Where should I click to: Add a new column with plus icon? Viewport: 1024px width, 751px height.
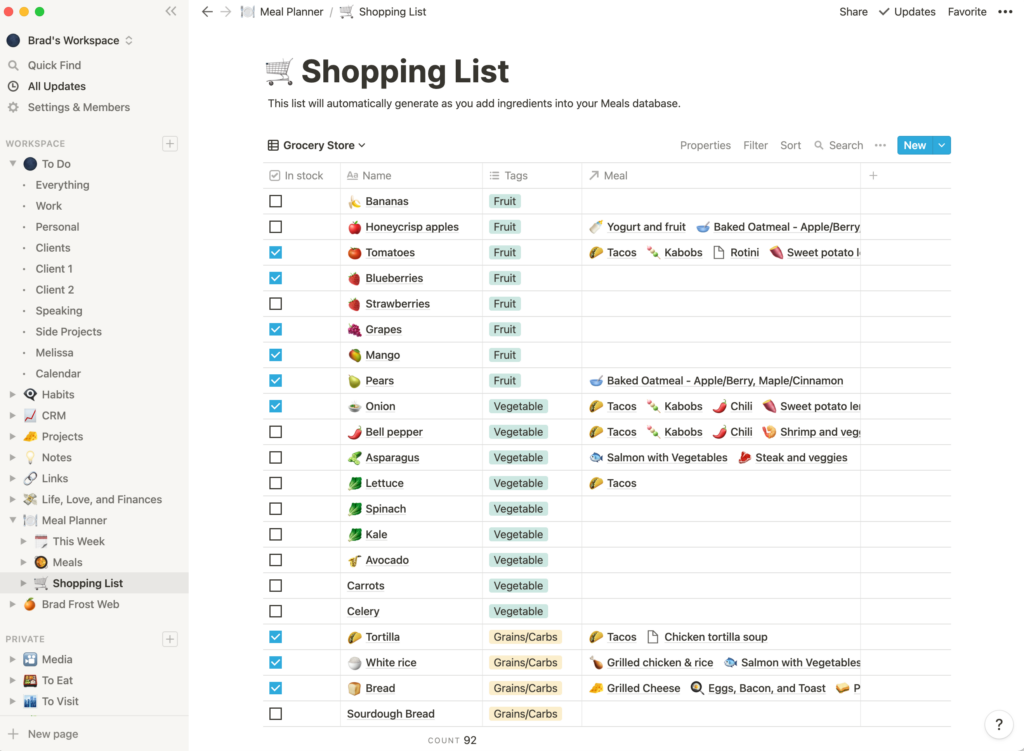pos(873,175)
